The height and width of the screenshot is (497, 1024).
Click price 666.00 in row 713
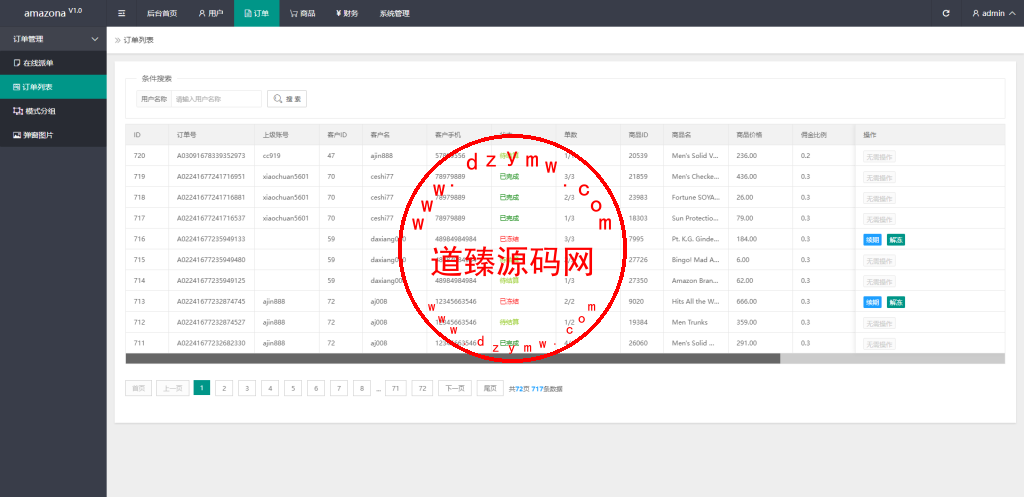(746, 302)
